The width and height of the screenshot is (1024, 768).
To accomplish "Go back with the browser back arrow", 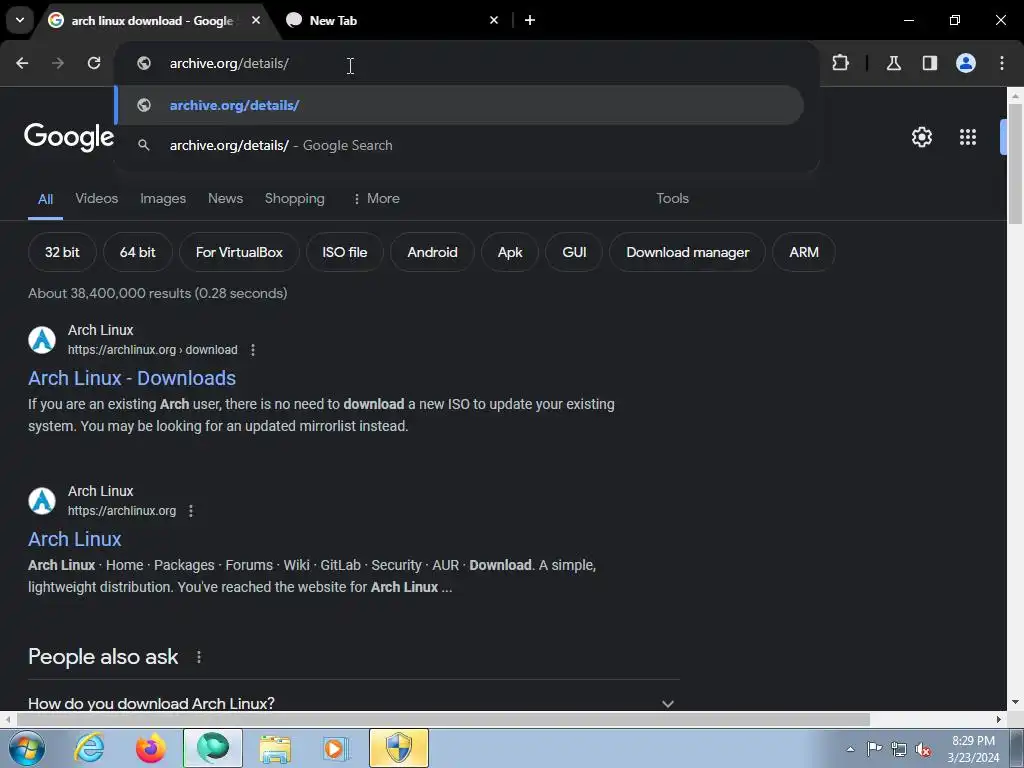I will click(22, 63).
